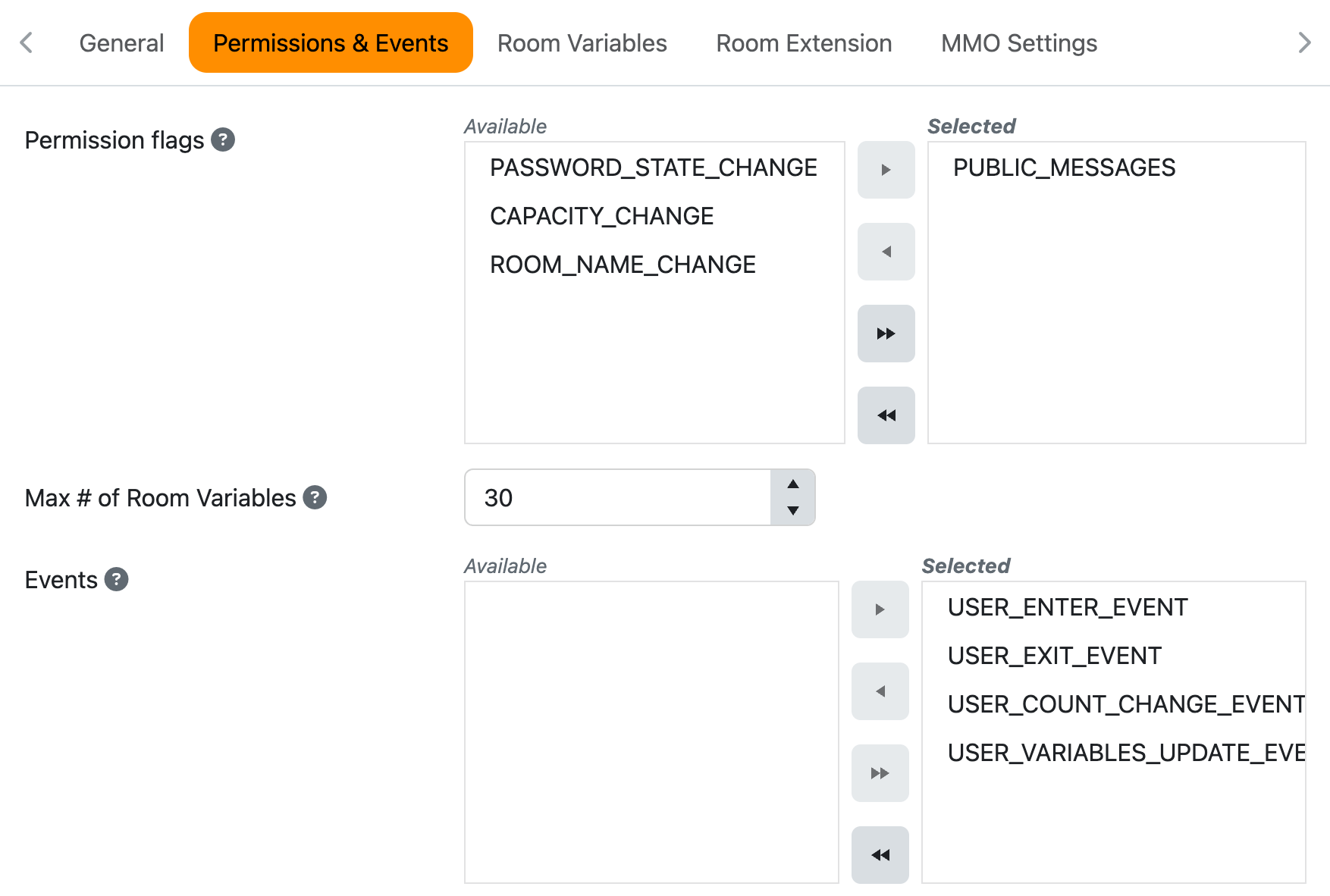Click double left arrow to clear selected permissions
This screenshot has width=1330, height=896.
(x=886, y=415)
